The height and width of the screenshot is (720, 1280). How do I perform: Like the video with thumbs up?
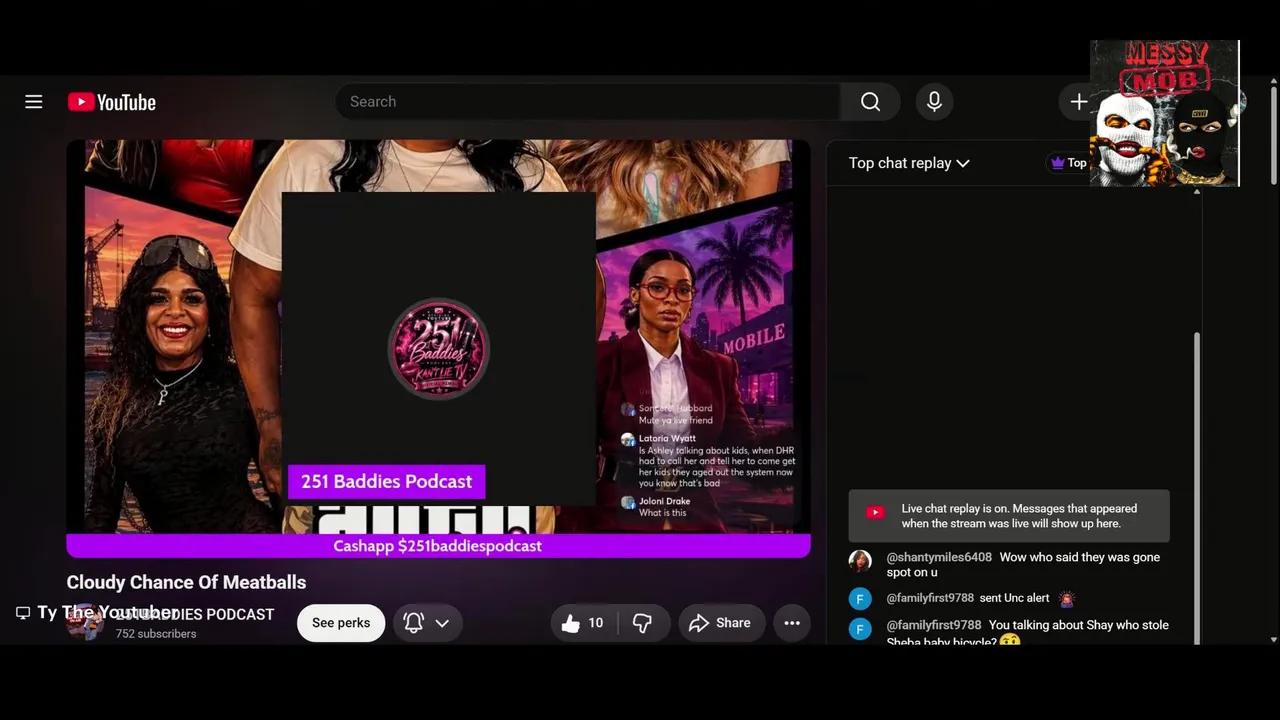(583, 623)
